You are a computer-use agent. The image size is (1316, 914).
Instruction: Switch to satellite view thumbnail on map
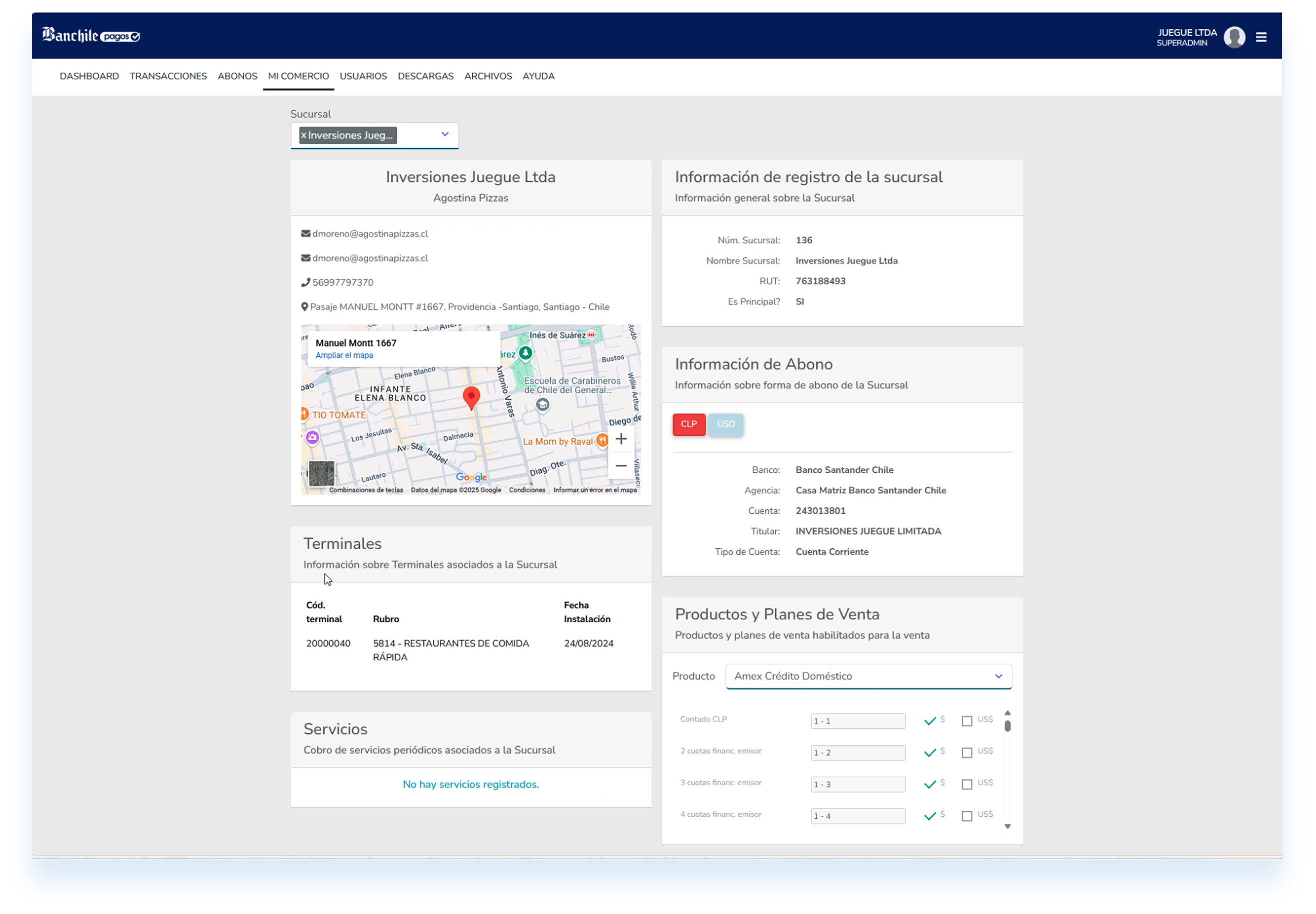pos(321,473)
